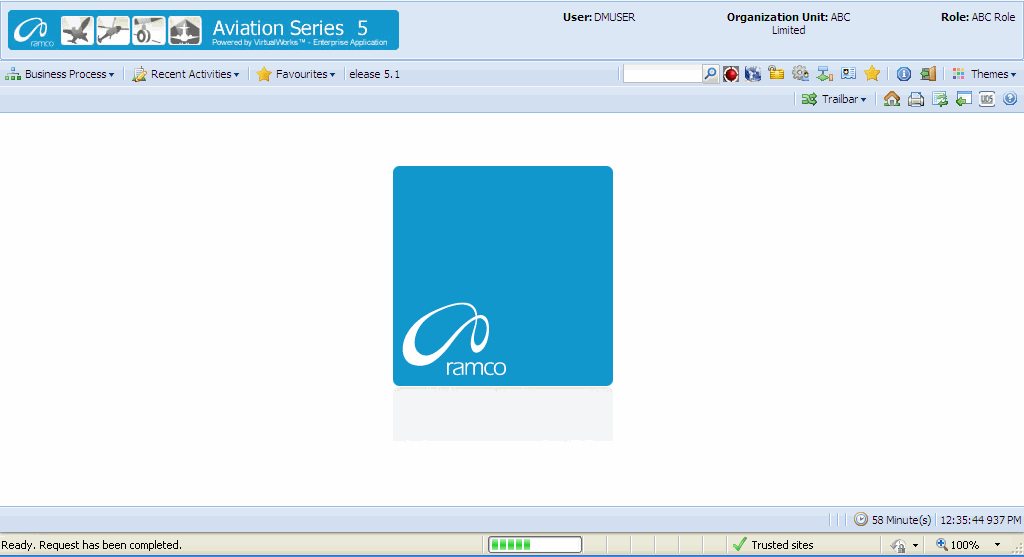
Task: Click the user ID card icon
Action: [x=848, y=74]
